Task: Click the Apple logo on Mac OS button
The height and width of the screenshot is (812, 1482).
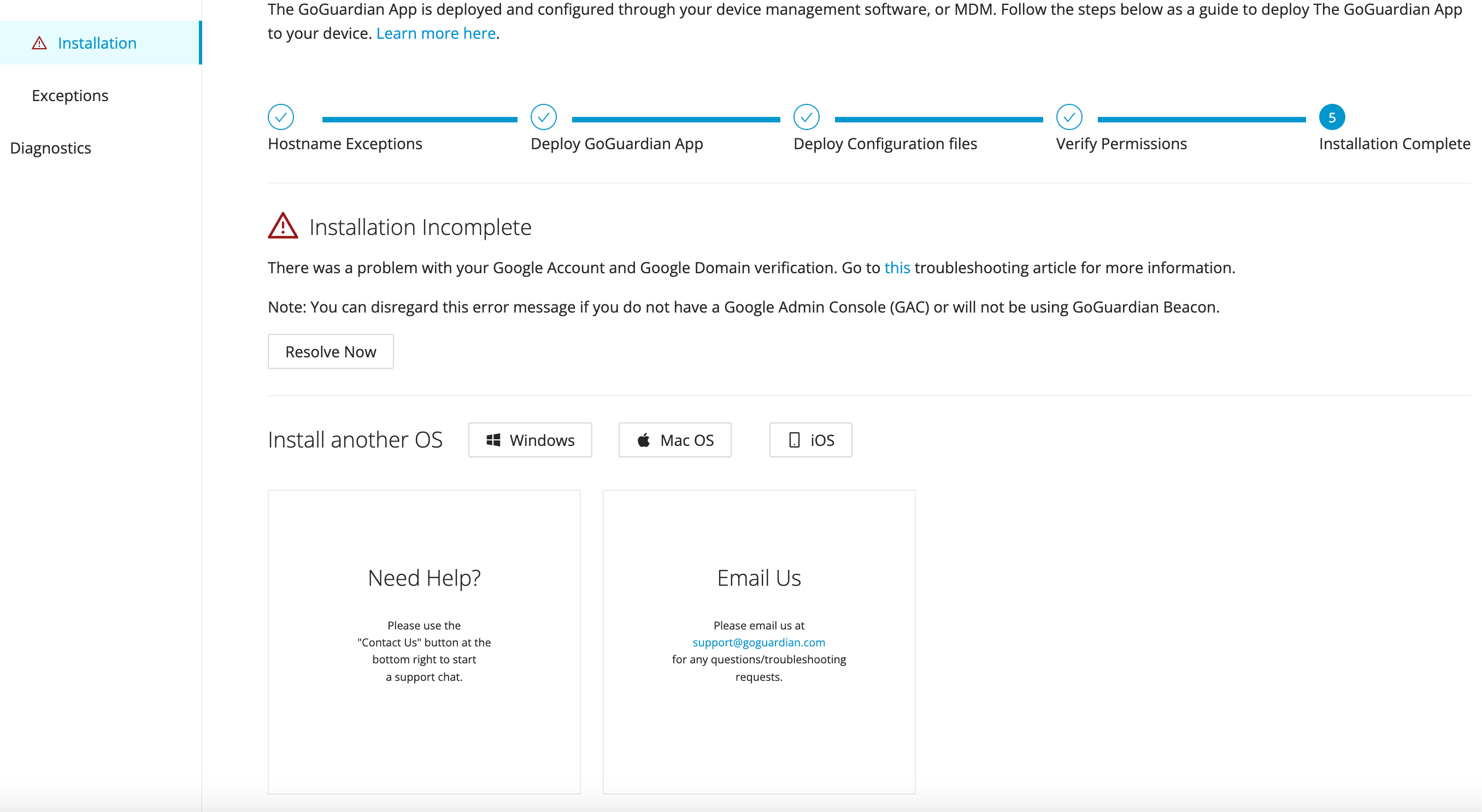Action: click(644, 440)
